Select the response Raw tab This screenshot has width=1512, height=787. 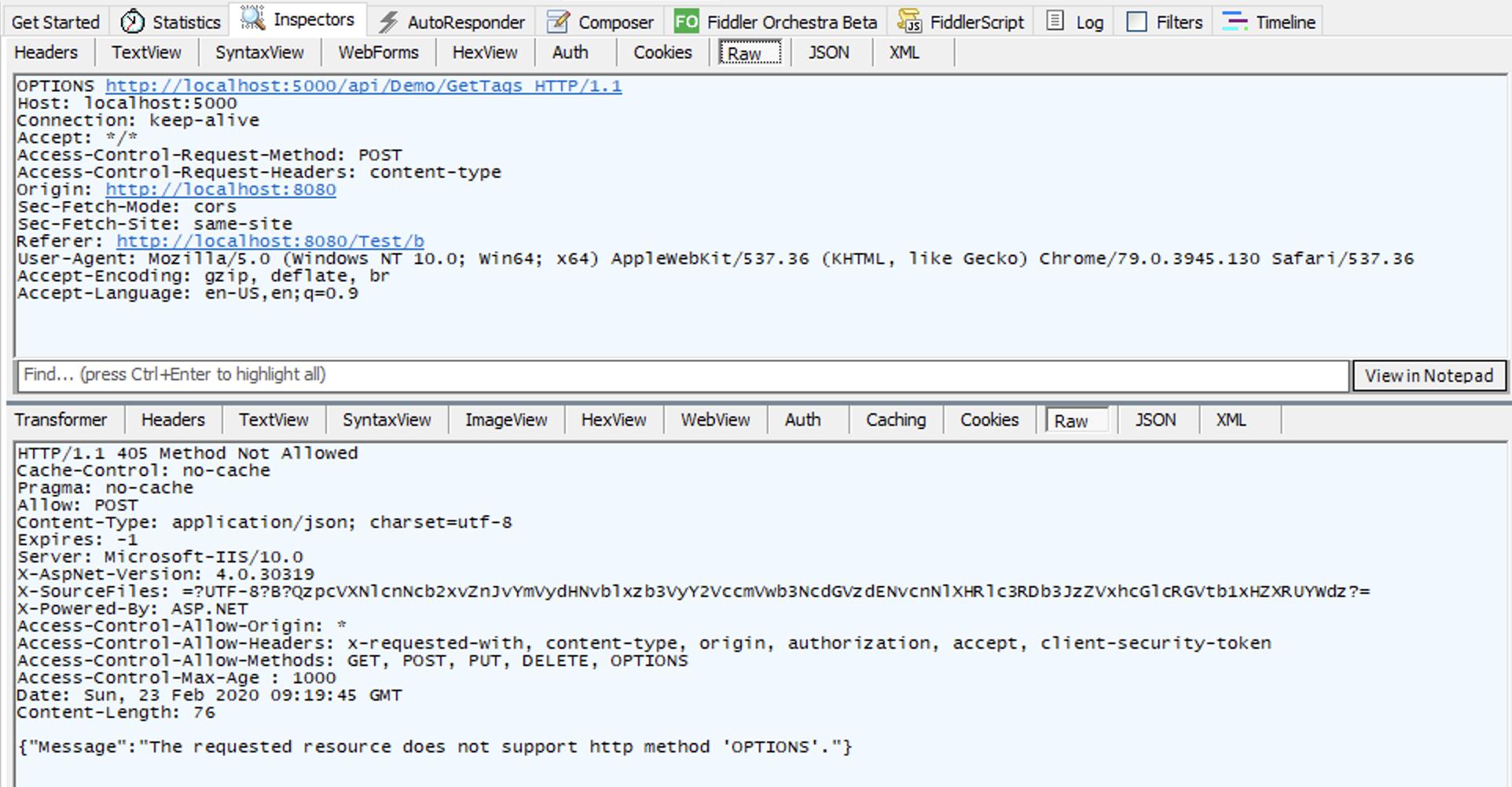(1077, 420)
